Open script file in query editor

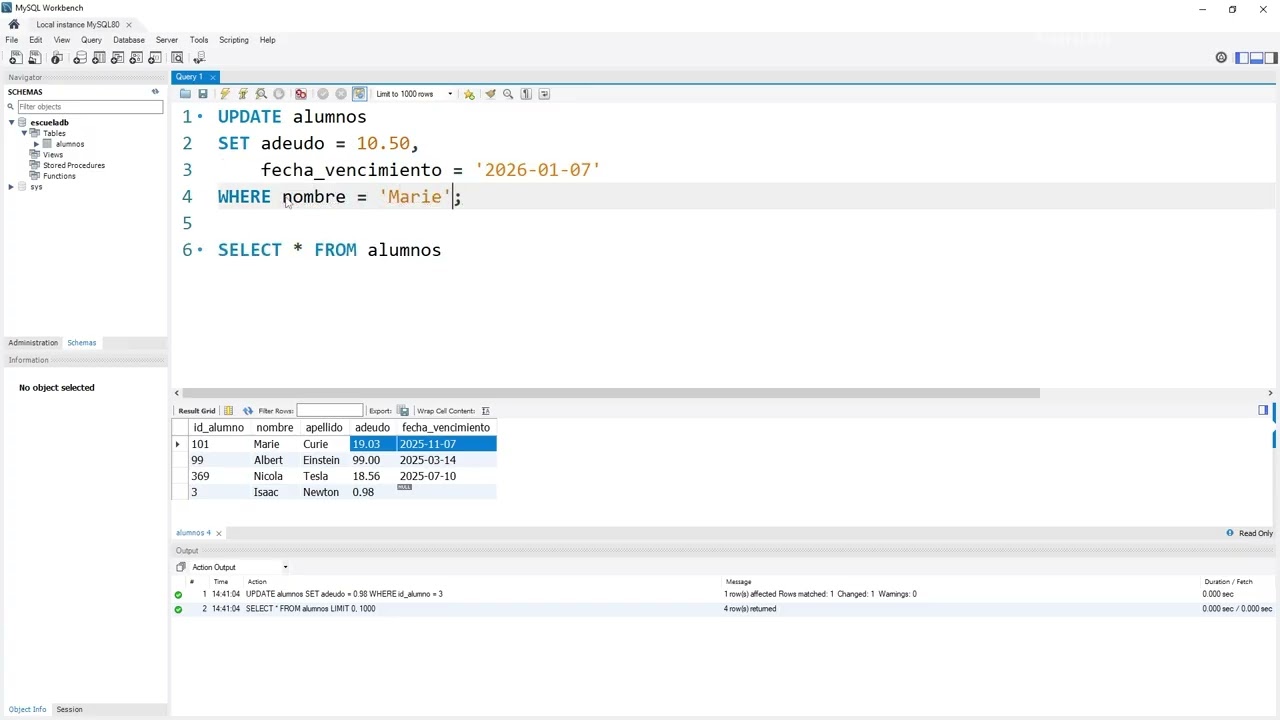185,94
